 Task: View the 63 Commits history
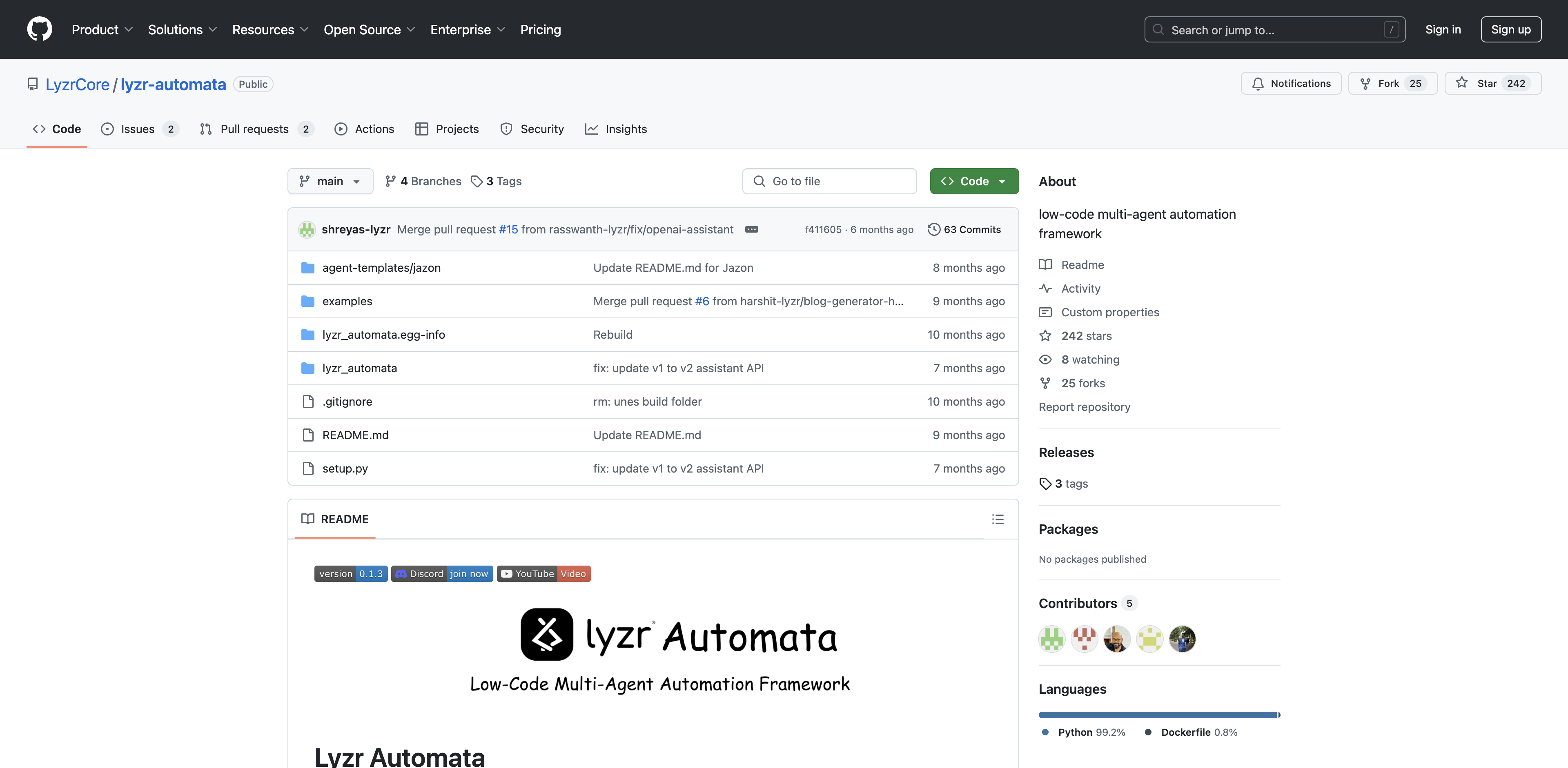964,229
